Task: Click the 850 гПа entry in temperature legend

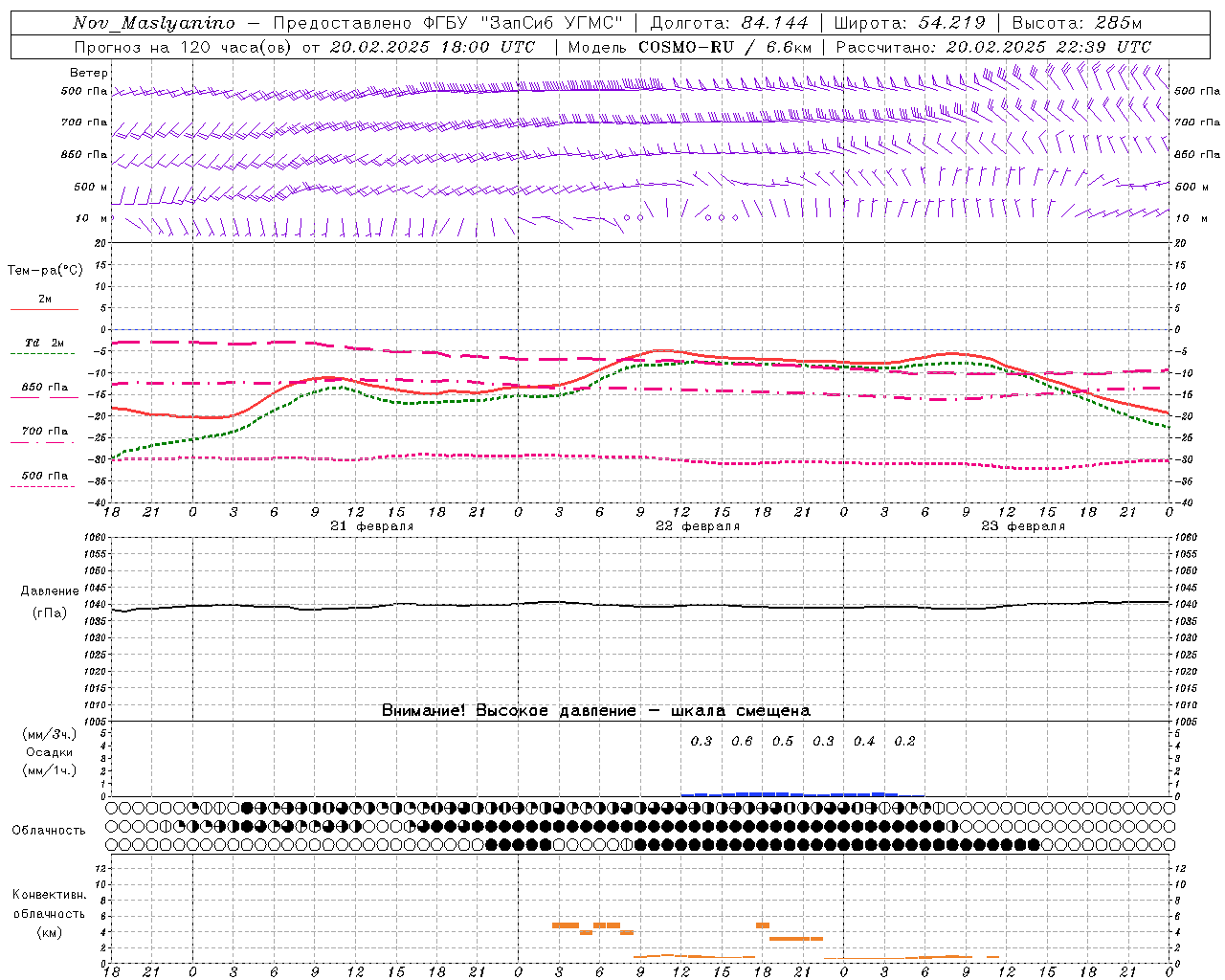Action: point(45,388)
